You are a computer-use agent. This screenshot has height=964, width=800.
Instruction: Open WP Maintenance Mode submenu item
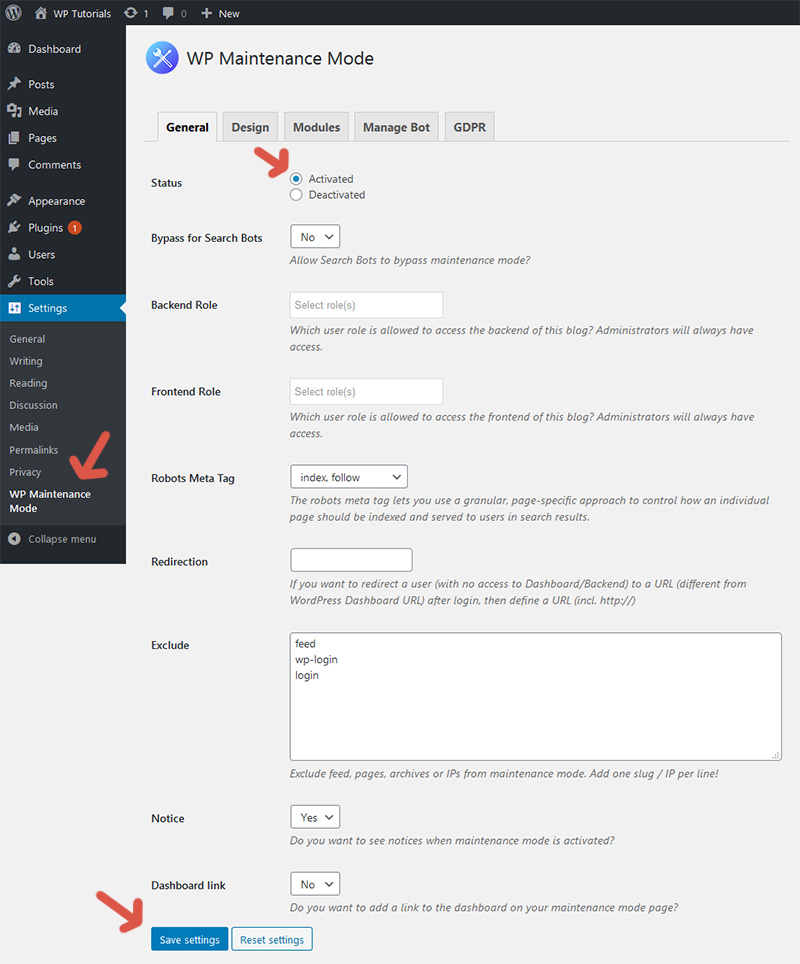coord(50,501)
